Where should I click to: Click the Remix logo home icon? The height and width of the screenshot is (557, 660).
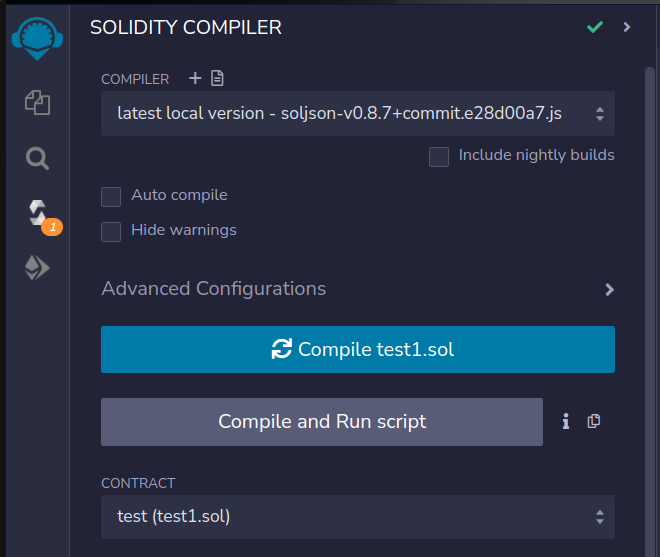pos(37,38)
